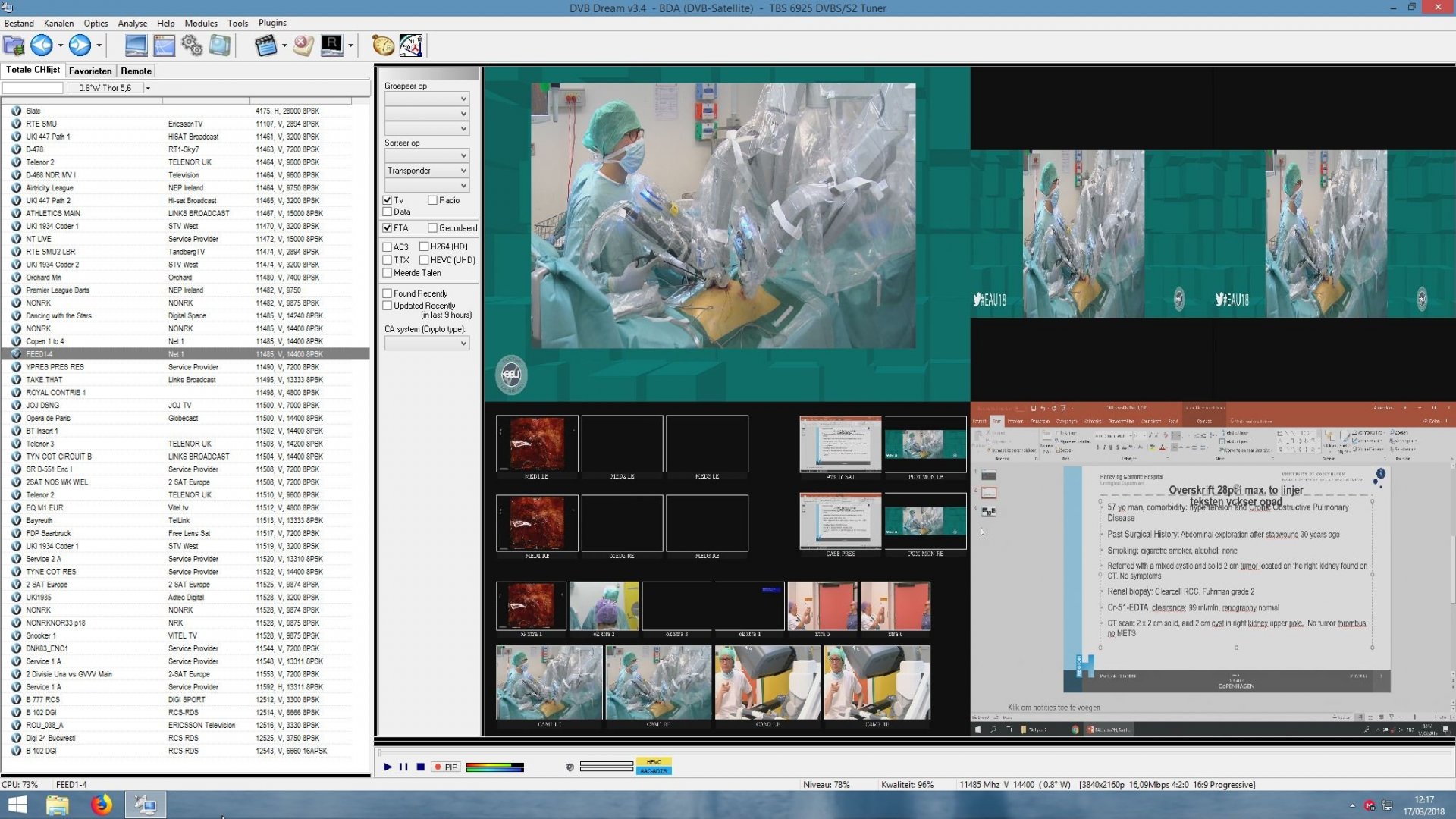Open the signal meter icon on the toolbar
The height and width of the screenshot is (819, 1456).
[409, 45]
